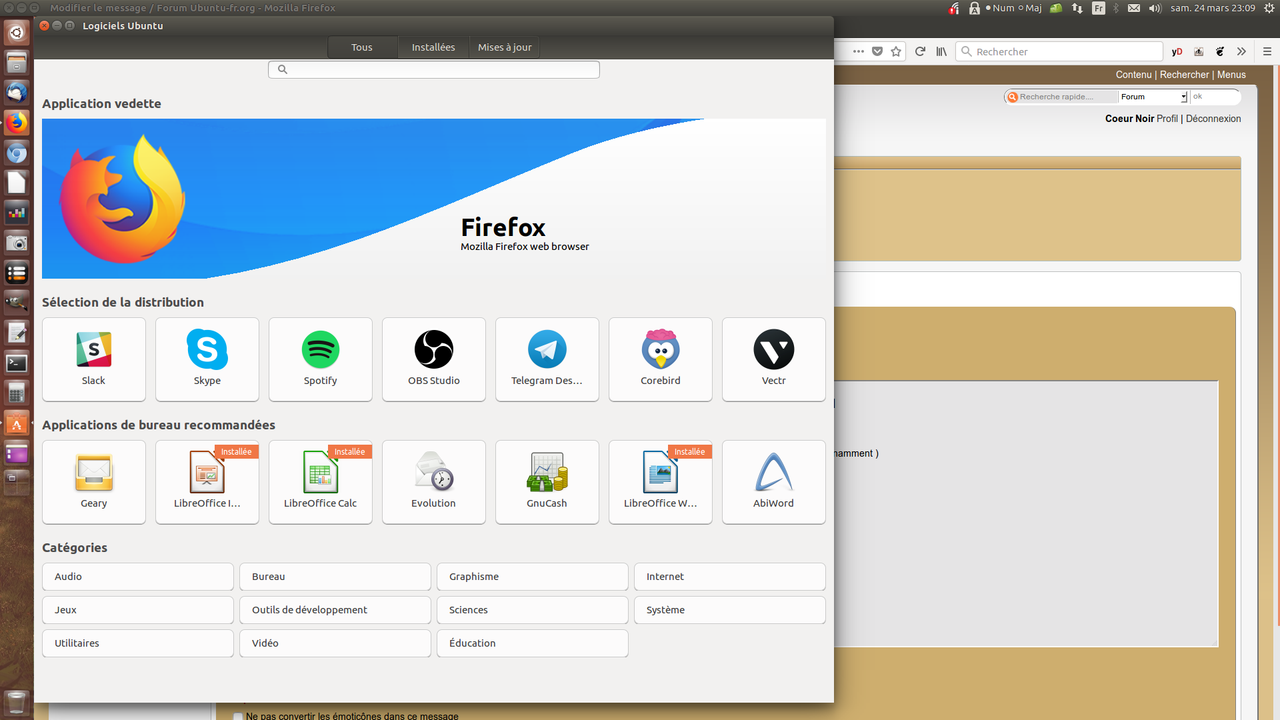Open the Fr keyboard layout indicator
The image size is (1280, 720).
point(1099,8)
